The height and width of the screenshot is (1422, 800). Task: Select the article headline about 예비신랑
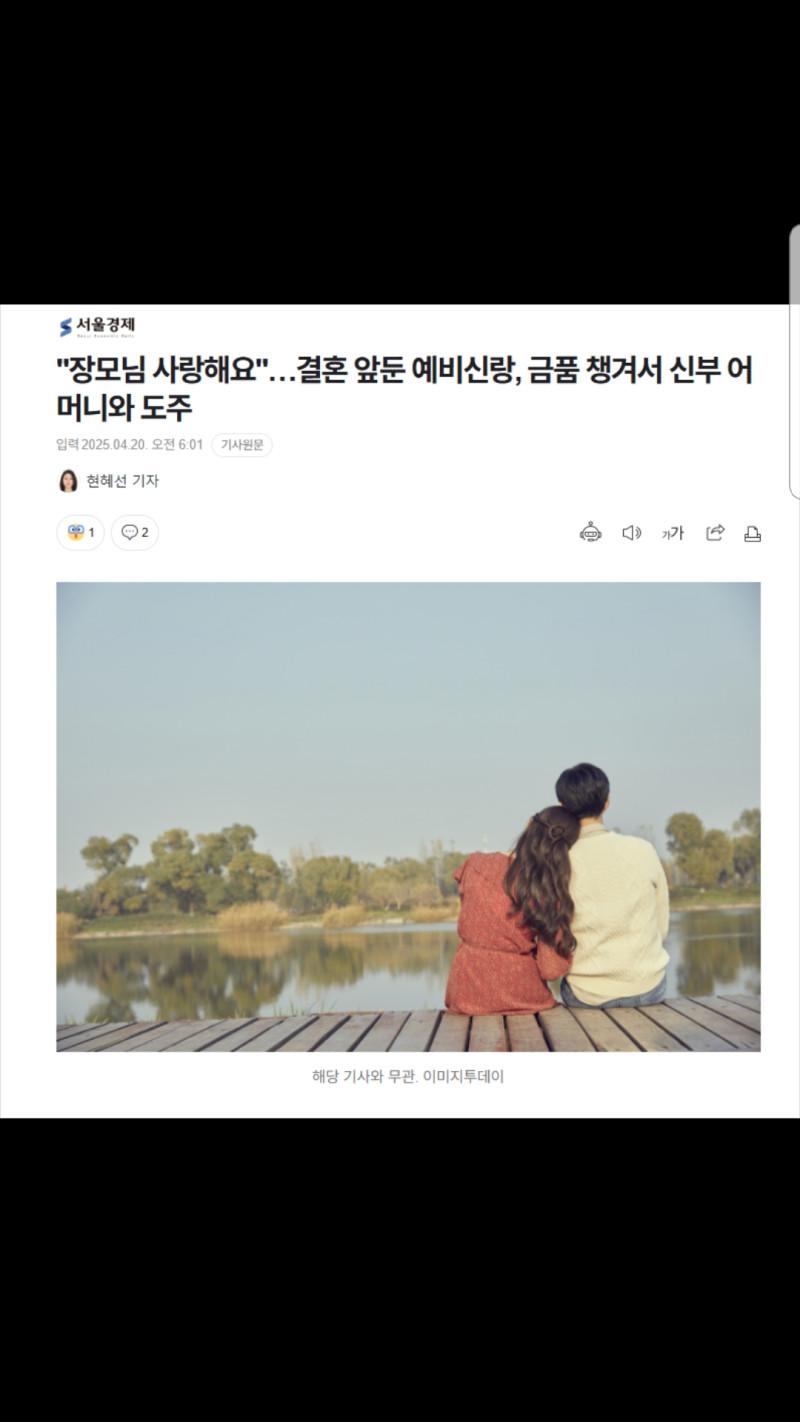(x=404, y=389)
